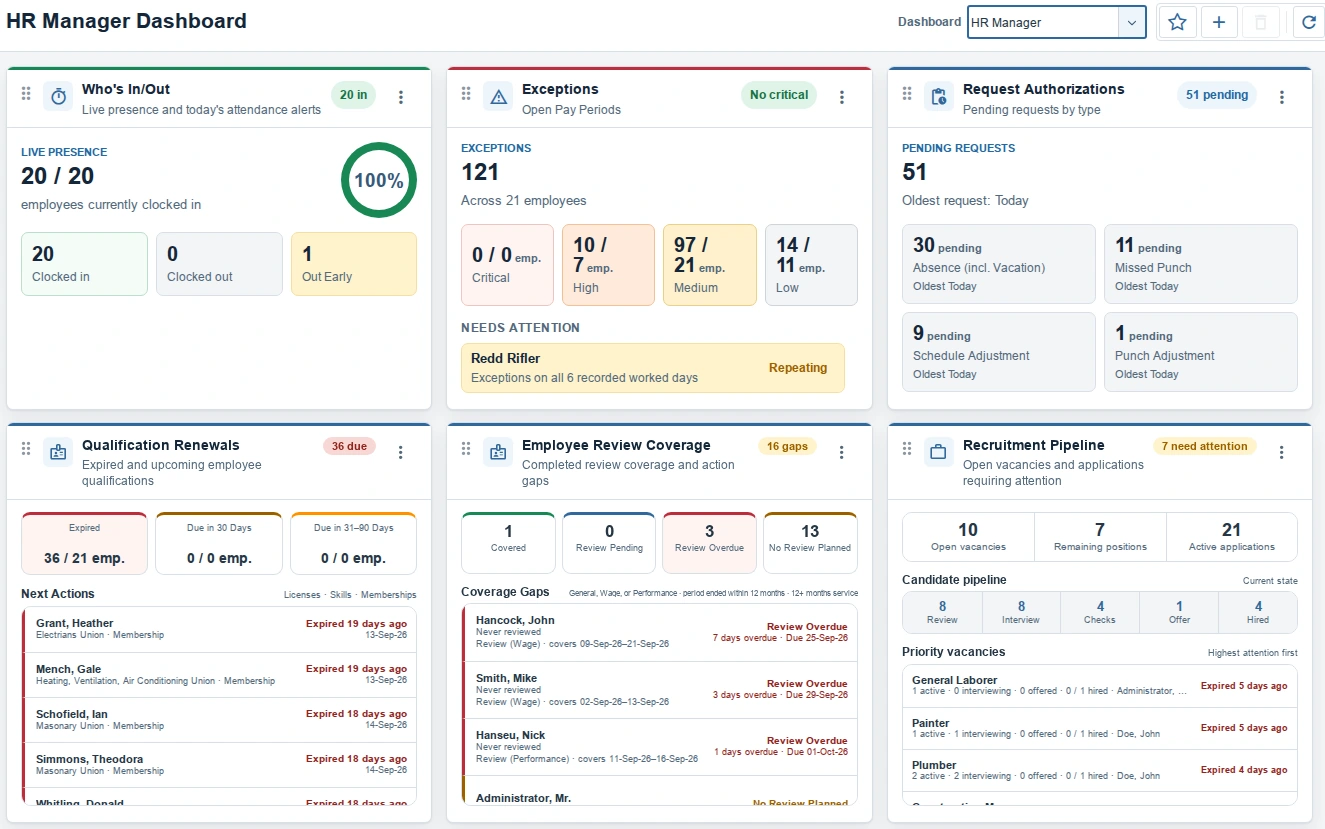The image size is (1325, 829).
Task: Select the Clocked out tile
Action: pos(219,264)
